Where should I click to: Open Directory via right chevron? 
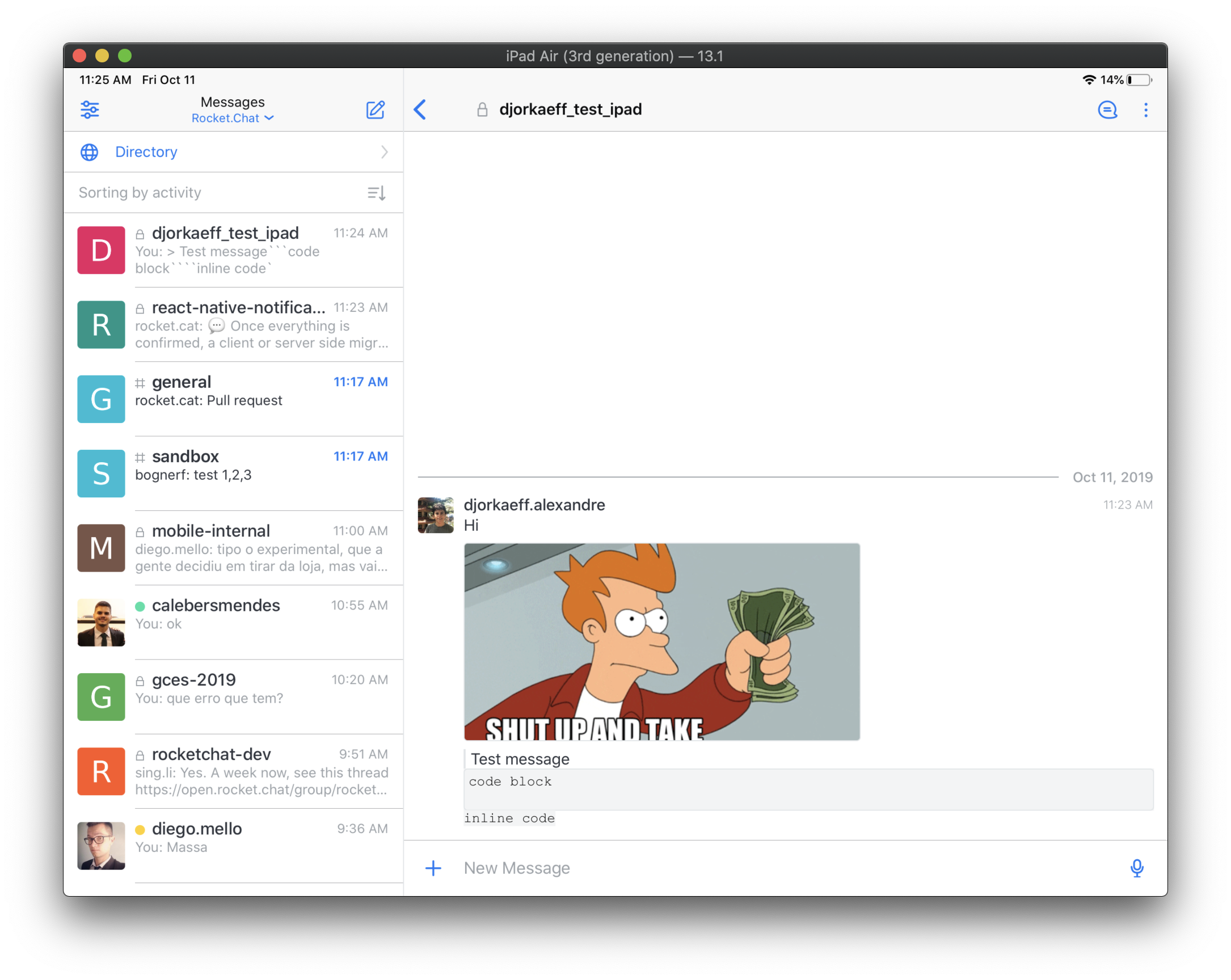click(384, 152)
